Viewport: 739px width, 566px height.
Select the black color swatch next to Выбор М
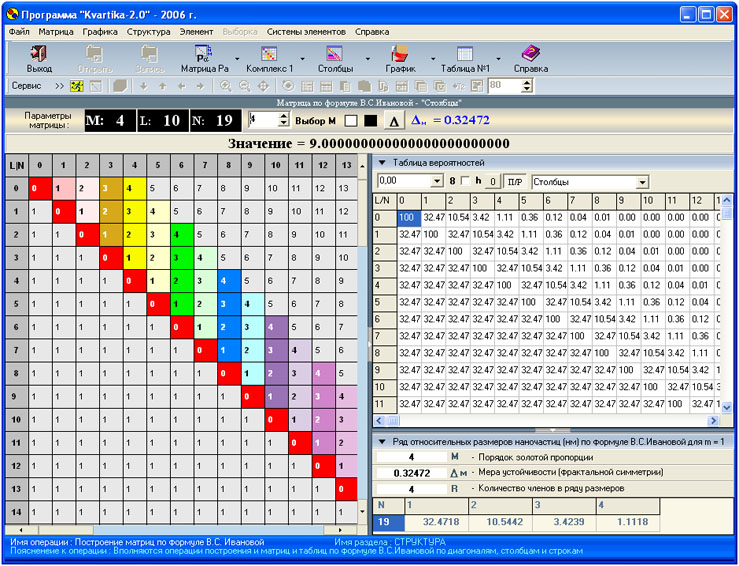tap(371, 121)
